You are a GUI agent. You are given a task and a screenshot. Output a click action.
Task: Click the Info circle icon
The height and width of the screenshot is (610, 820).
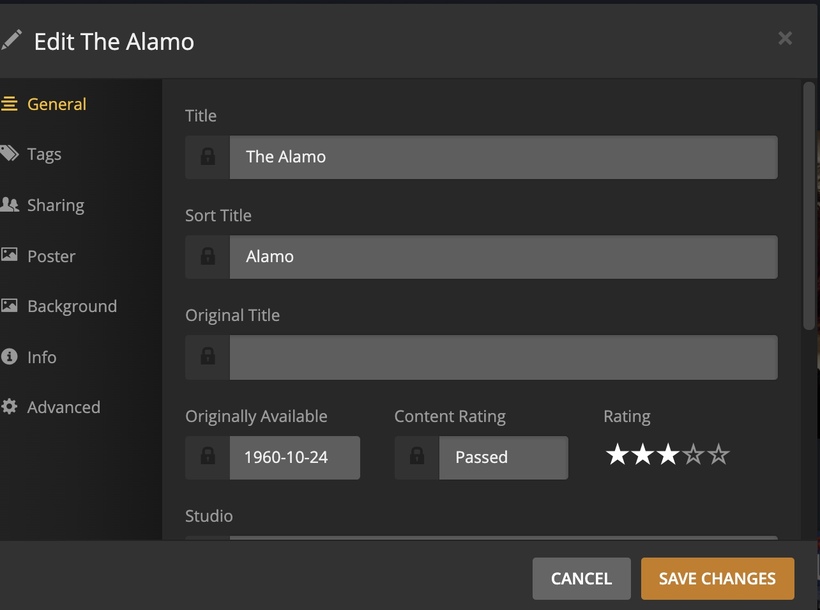[10, 357]
